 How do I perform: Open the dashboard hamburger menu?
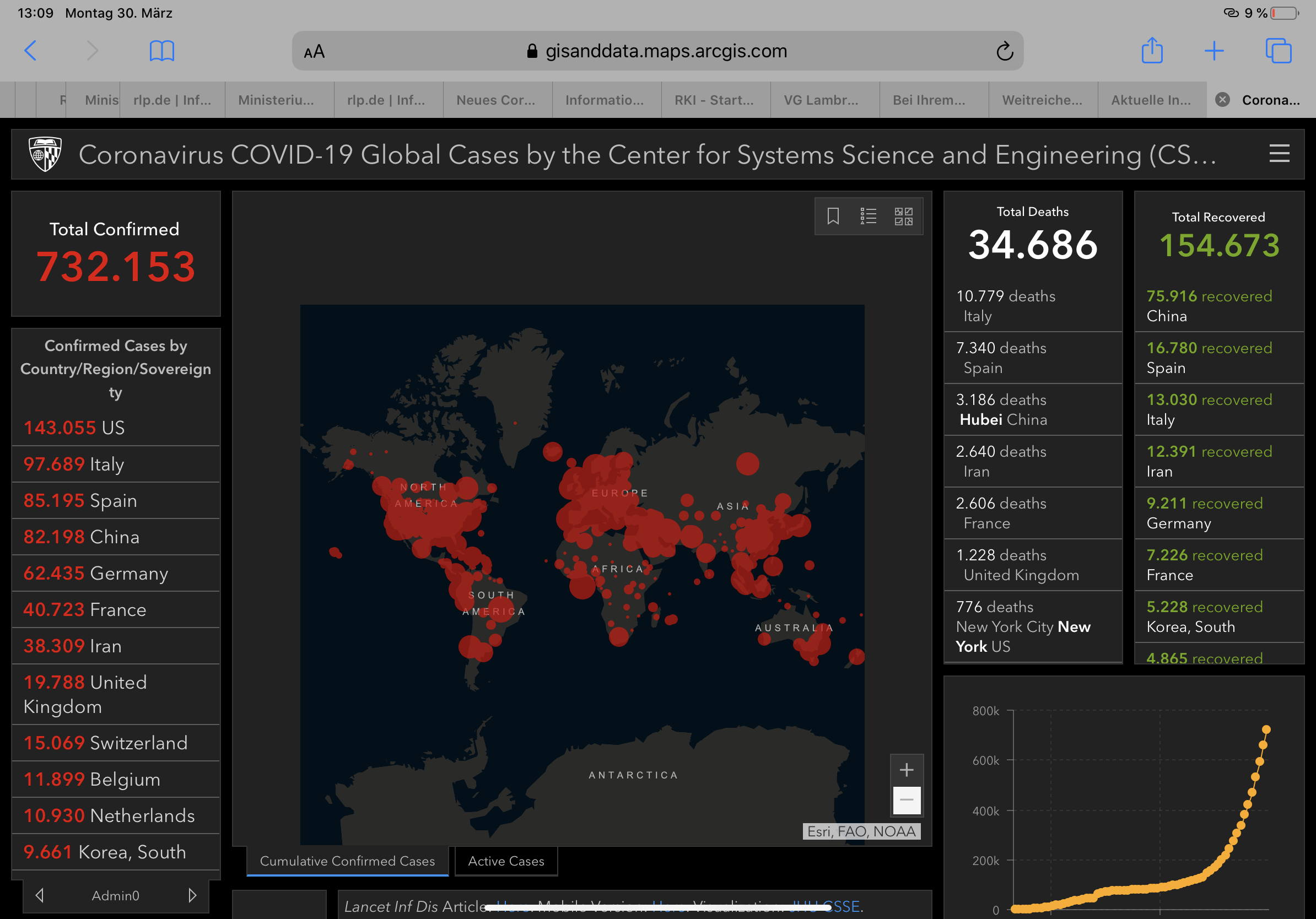tap(1279, 154)
